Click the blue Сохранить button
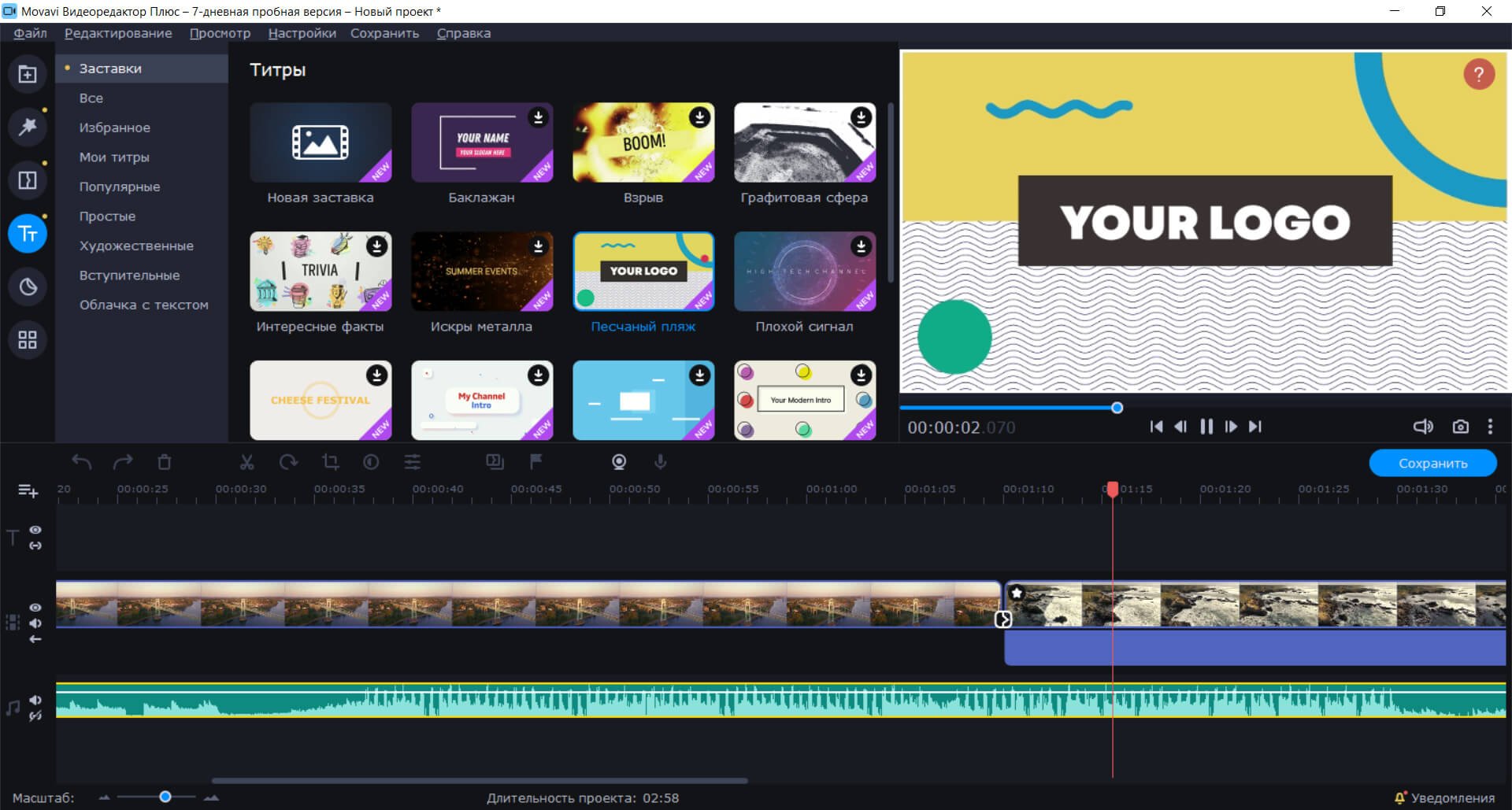The width and height of the screenshot is (1512, 810). click(1432, 464)
